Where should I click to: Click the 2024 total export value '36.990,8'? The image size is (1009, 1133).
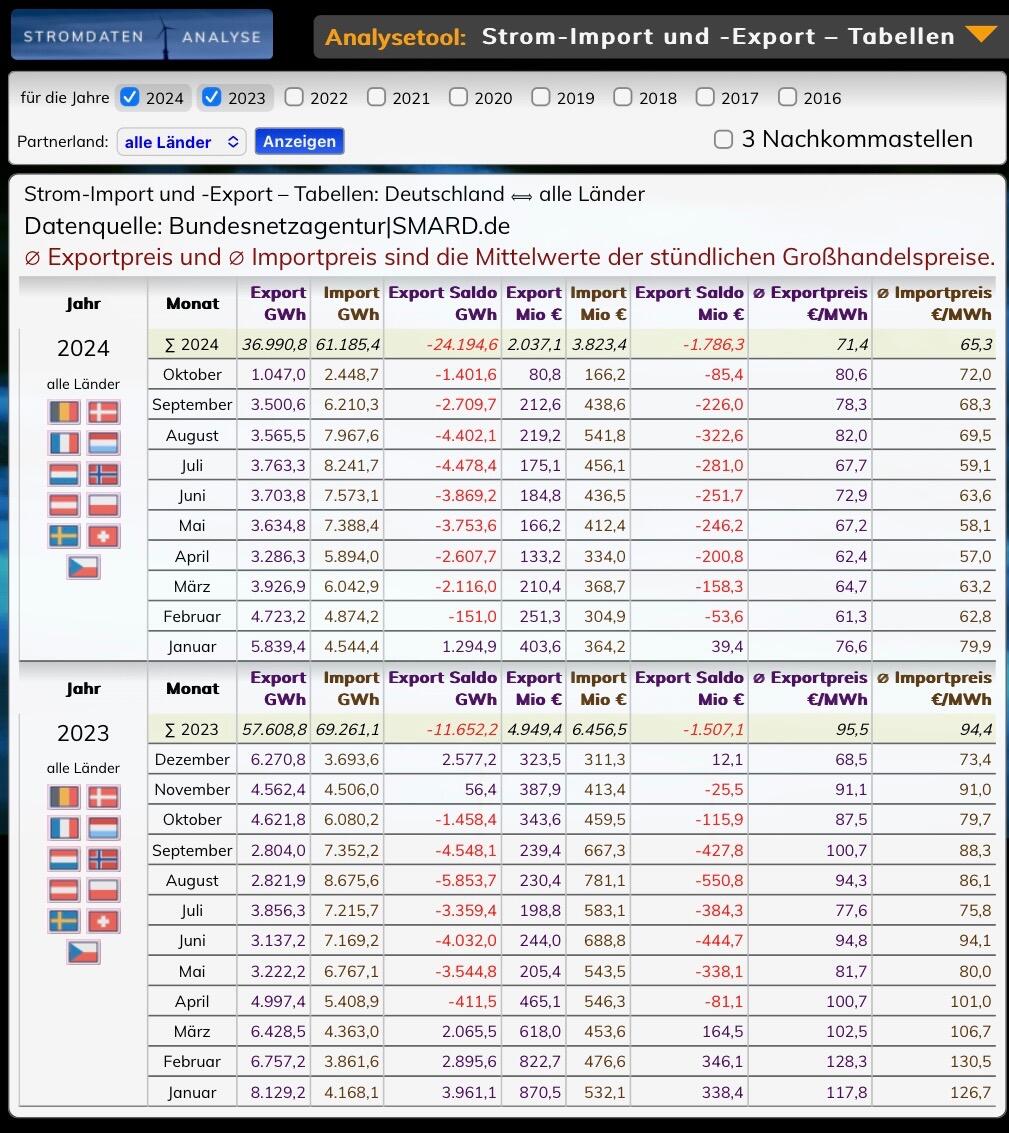(x=274, y=345)
